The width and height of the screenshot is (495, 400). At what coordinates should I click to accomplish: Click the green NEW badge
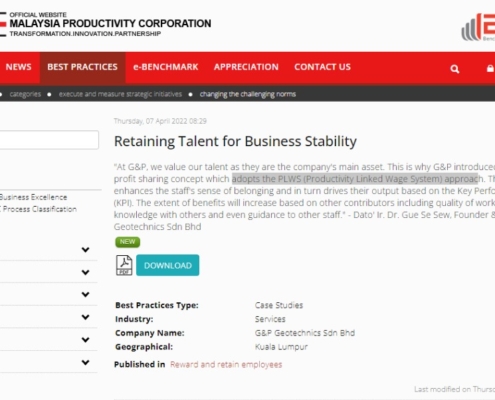pos(128,242)
